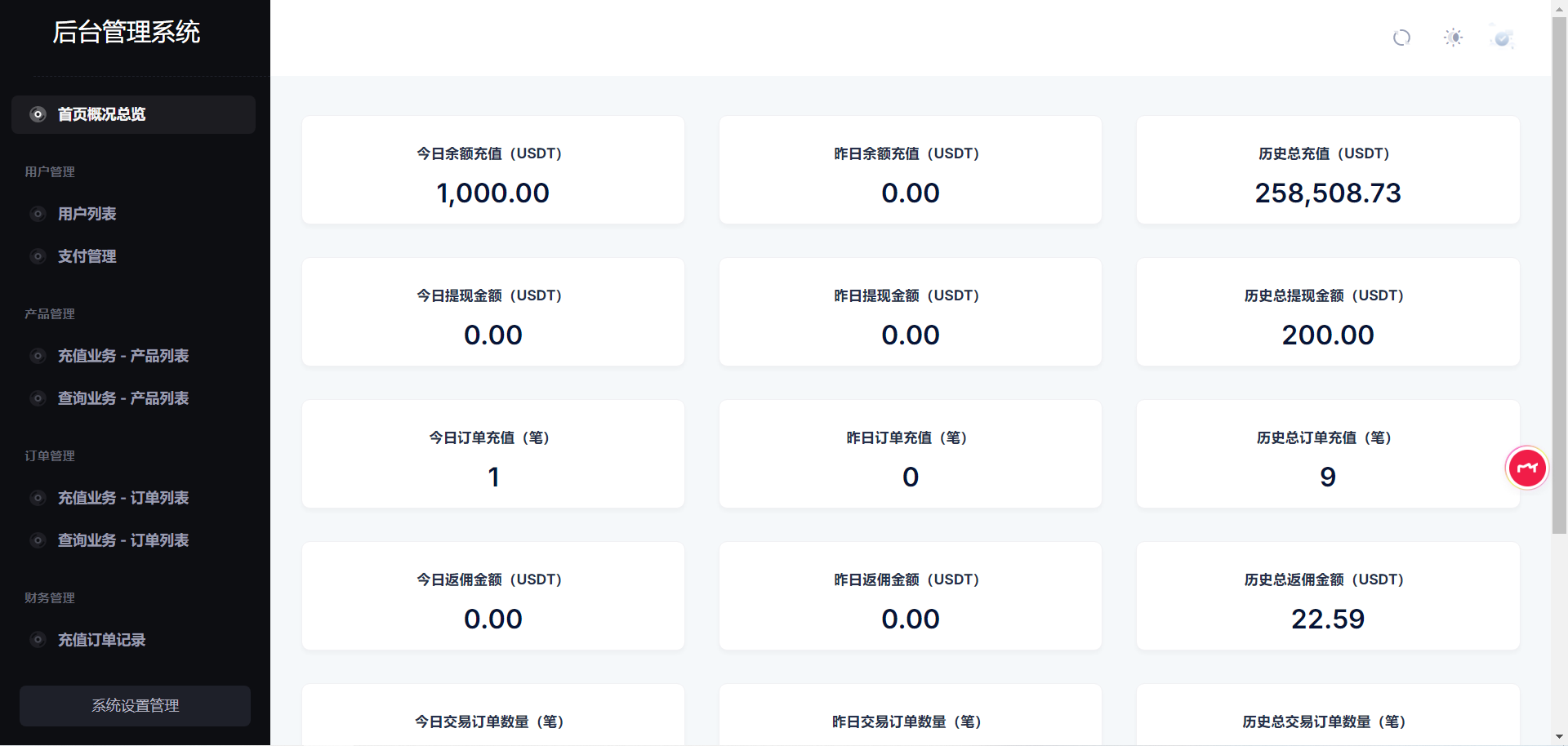Click the scrollbar down arrow
Image resolution: width=1568 pixels, height=746 pixels.
point(1559,737)
